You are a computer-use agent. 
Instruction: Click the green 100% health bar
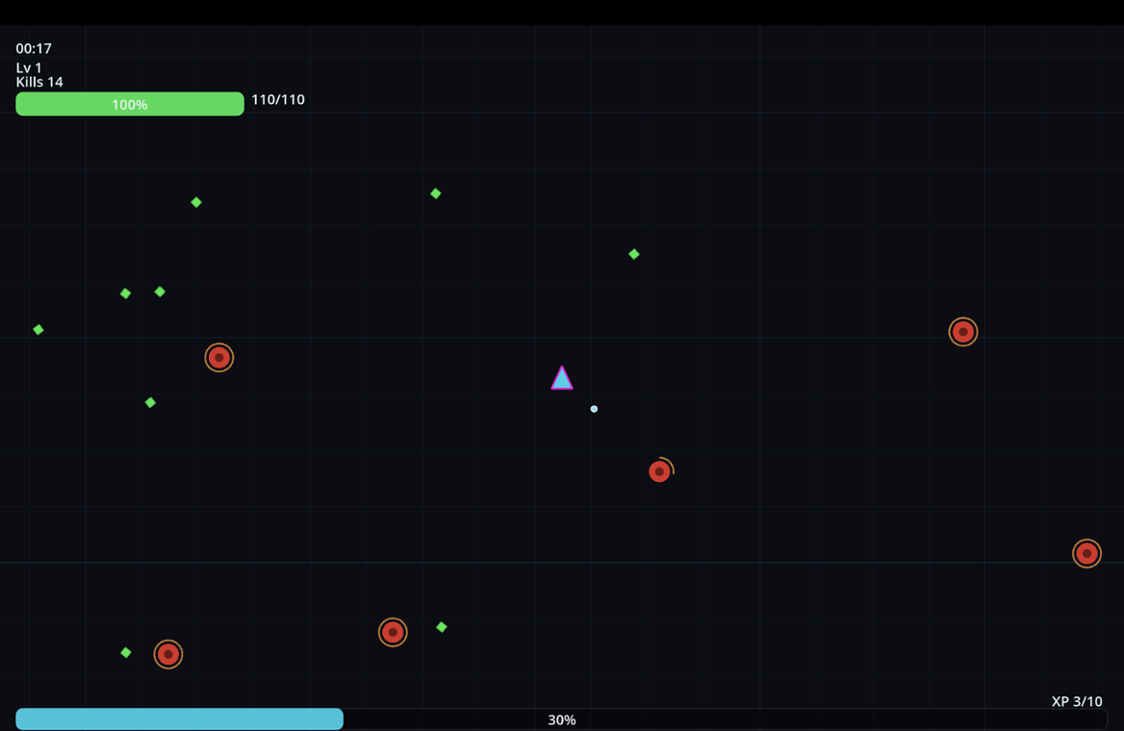click(129, 103)
